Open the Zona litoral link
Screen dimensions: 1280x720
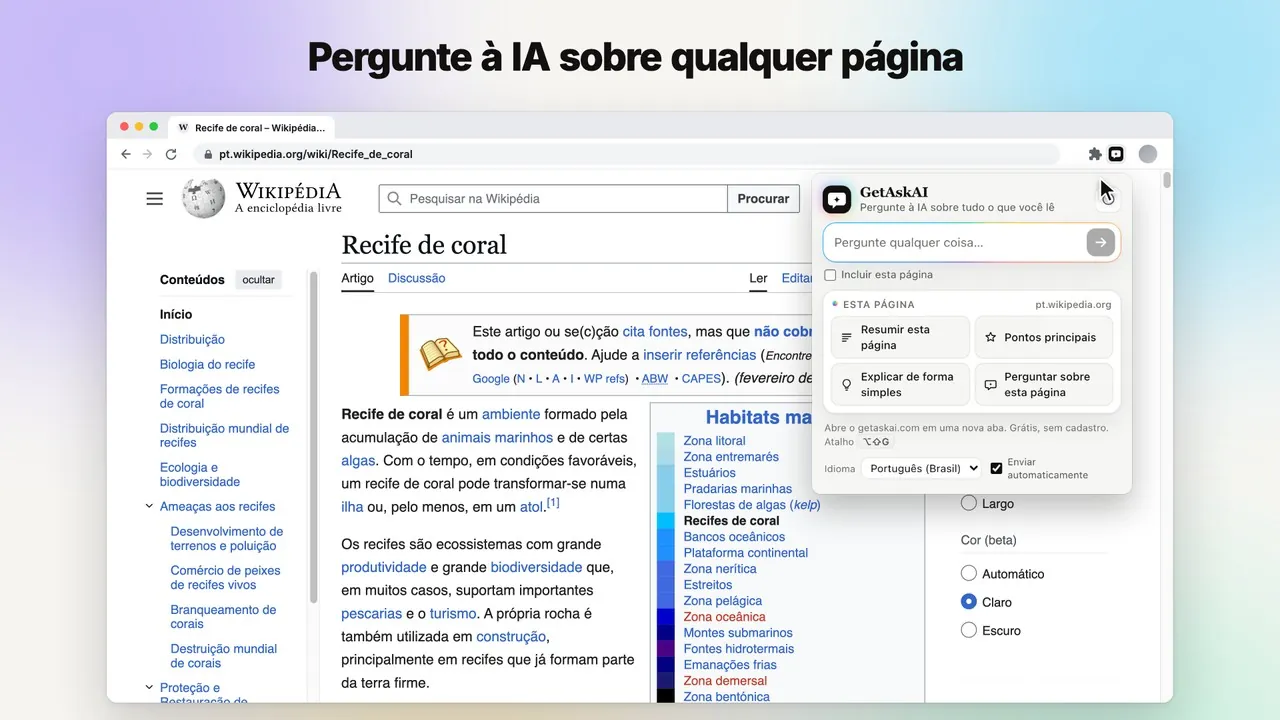coord(714,441)
